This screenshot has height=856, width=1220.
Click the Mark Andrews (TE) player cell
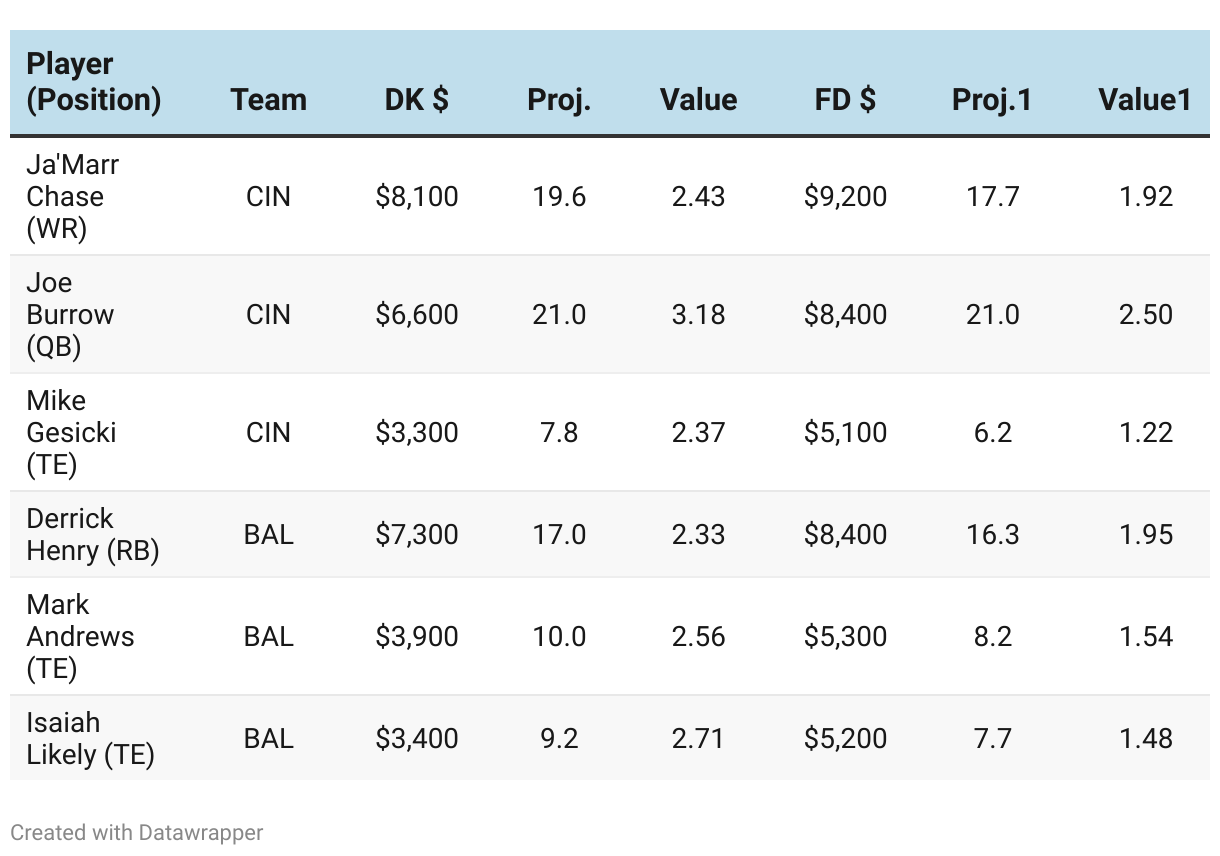pos(80,636)
